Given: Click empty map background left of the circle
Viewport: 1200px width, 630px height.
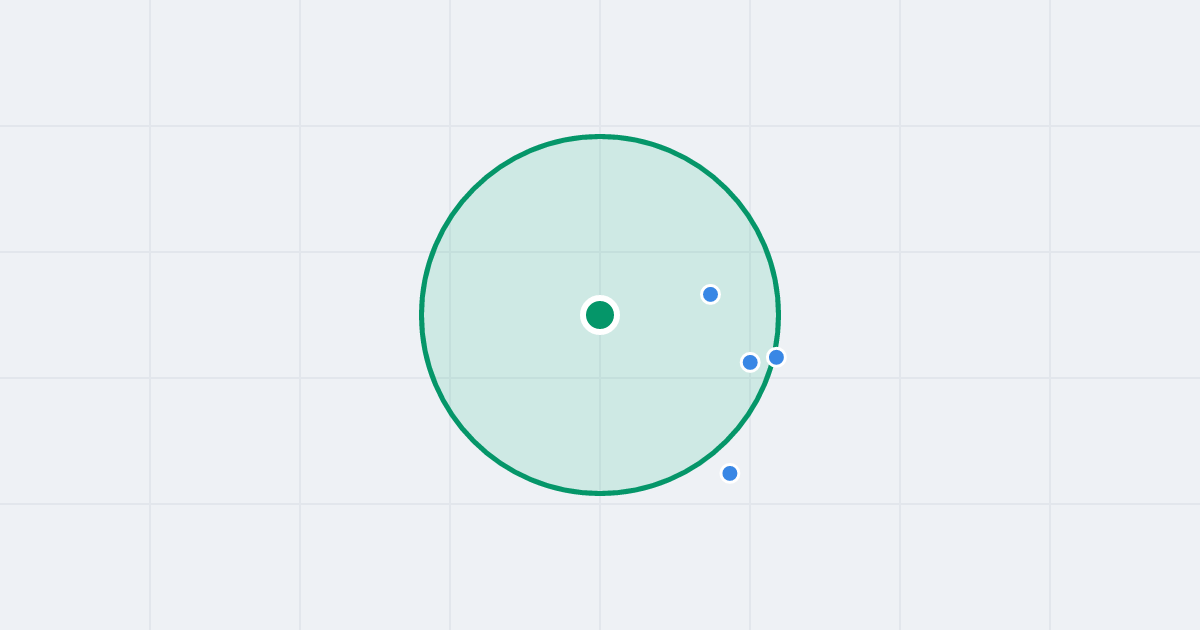Looking at the screenshot, I should [220, 315].
